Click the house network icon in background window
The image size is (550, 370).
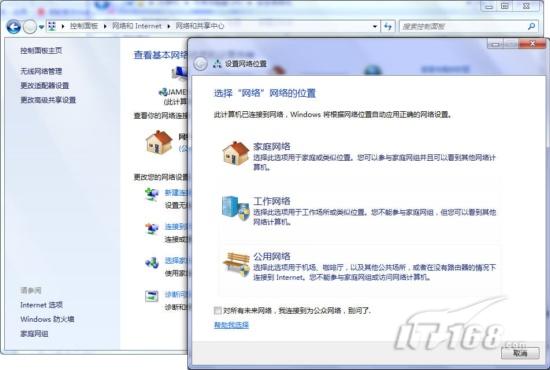[159, 142]
